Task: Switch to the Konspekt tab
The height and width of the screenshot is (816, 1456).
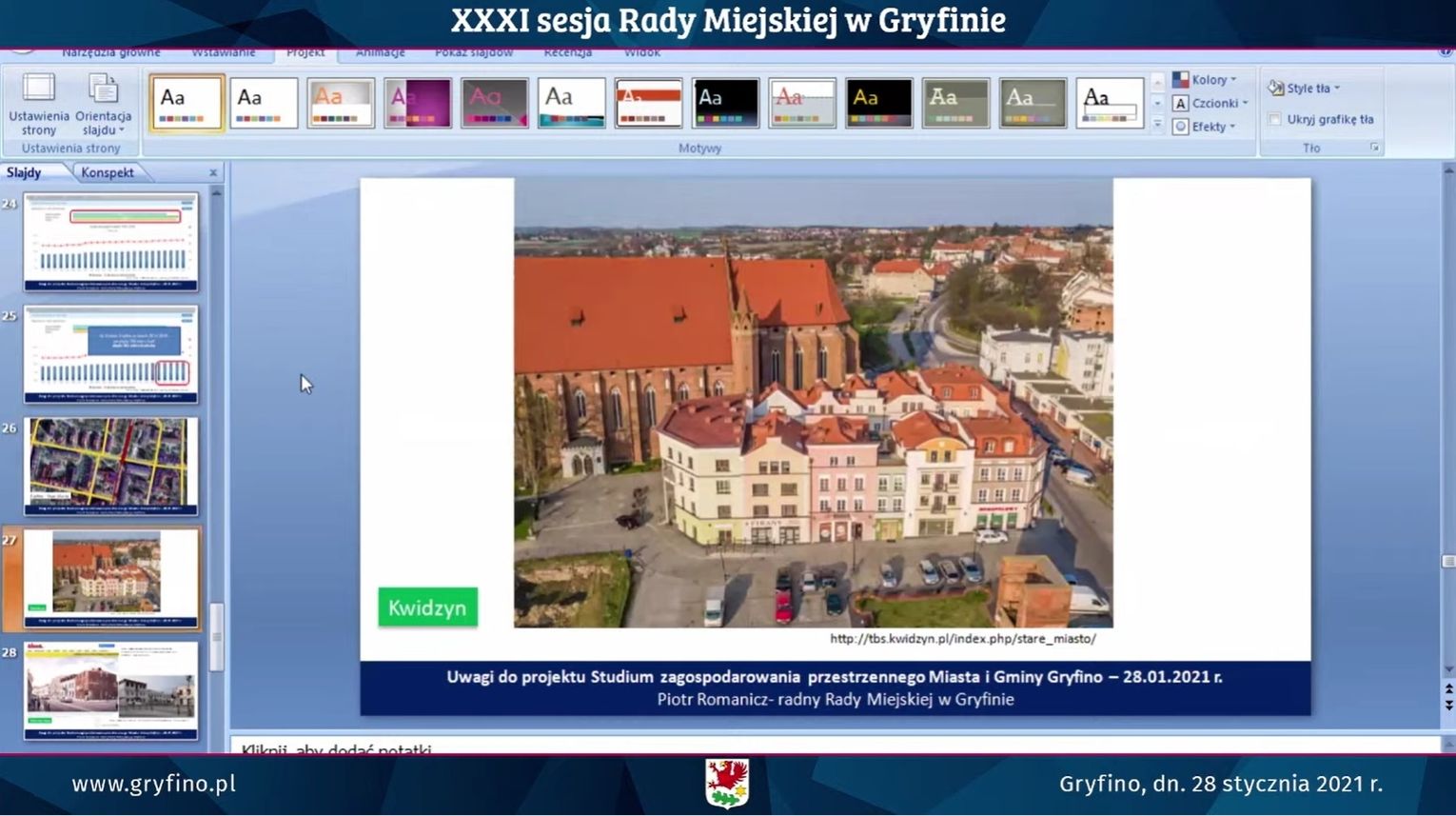Action: pyautogui.click(x=107, y=172)
